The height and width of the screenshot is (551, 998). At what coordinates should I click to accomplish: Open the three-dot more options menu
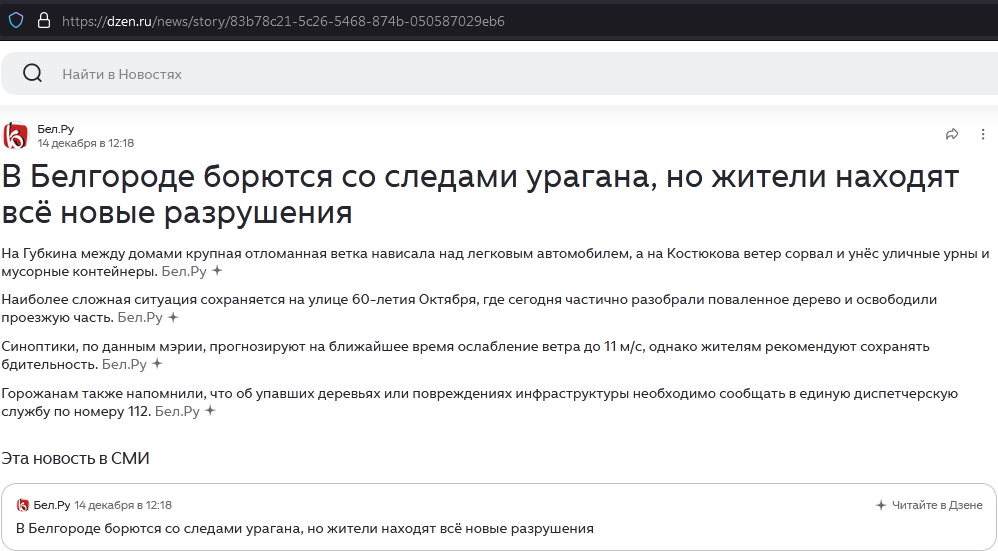[983, 134]
